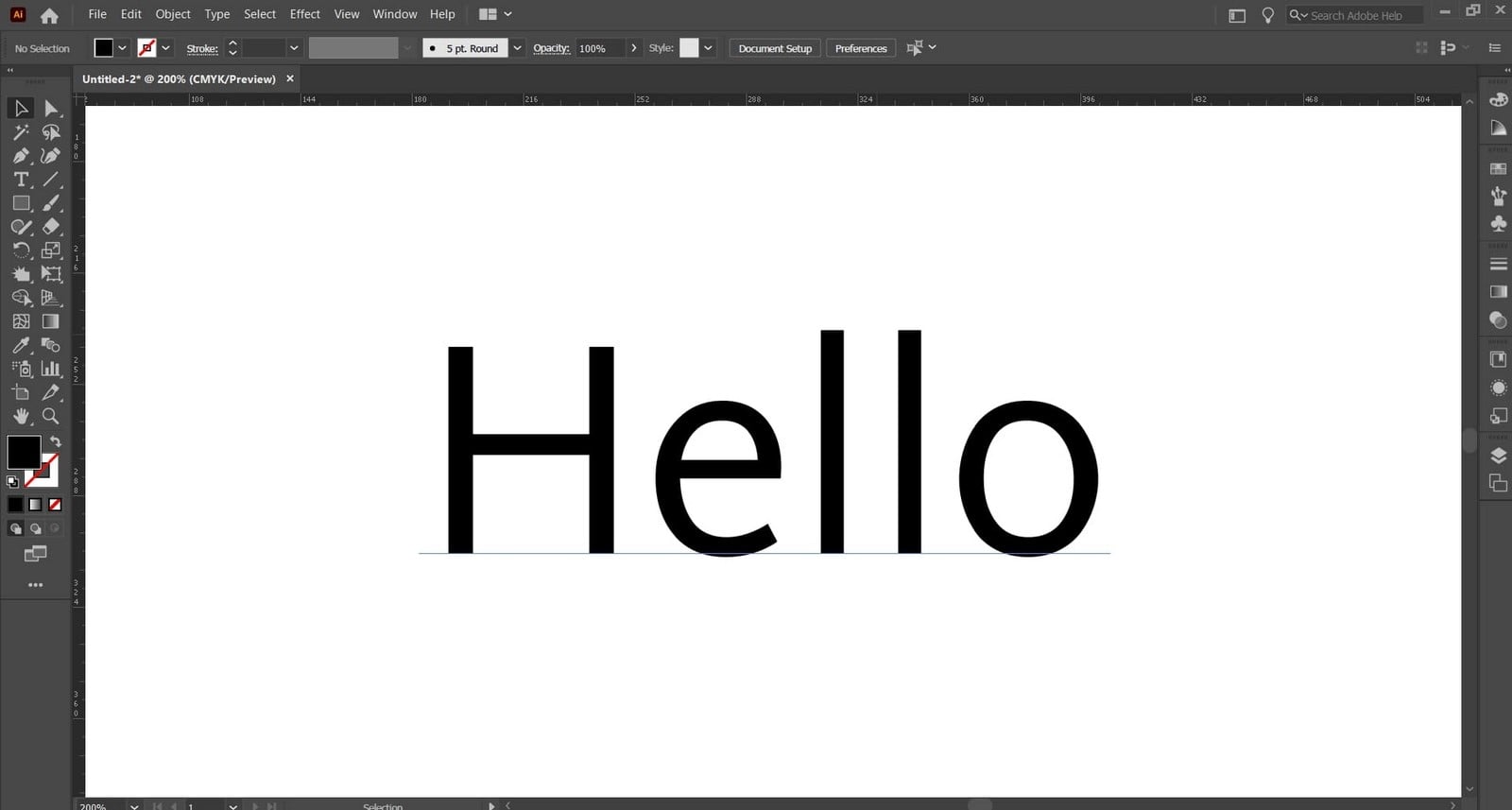Open the stroke weight dropdown
Screen dimensions: 1512x810
(x=294, y=48)
